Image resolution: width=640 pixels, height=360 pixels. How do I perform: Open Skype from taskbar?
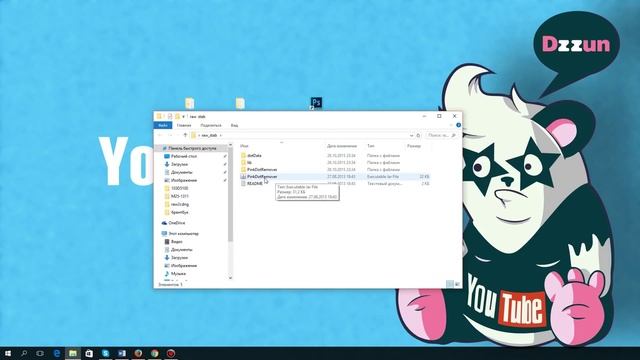(x=105, y=353)
